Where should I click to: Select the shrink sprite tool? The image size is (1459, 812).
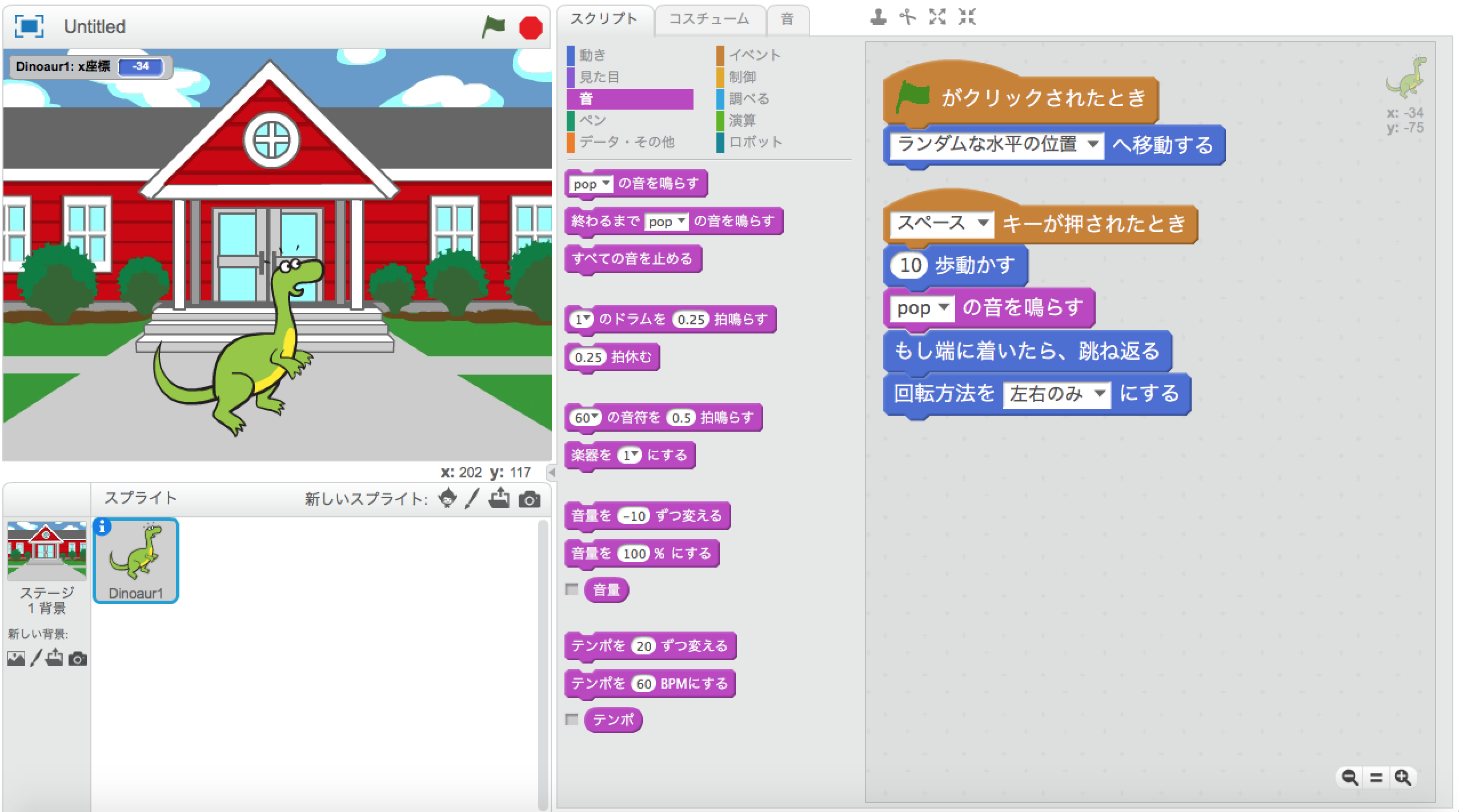967,18
